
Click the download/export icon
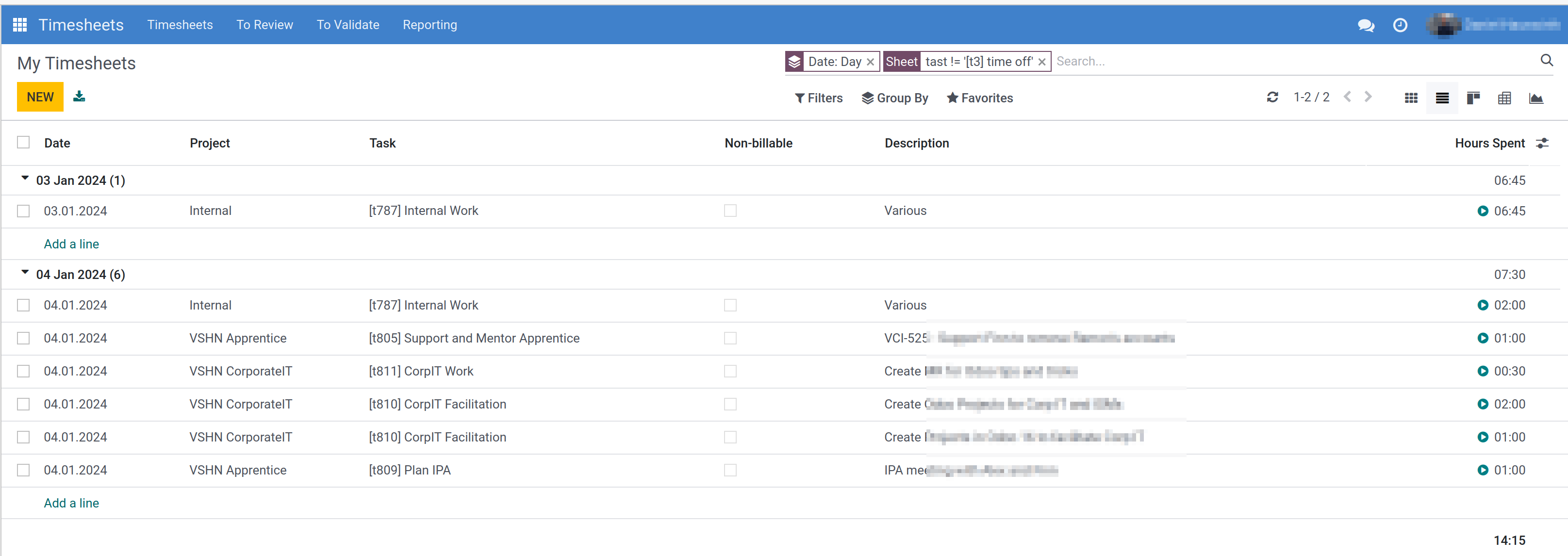tap(80, 96)
